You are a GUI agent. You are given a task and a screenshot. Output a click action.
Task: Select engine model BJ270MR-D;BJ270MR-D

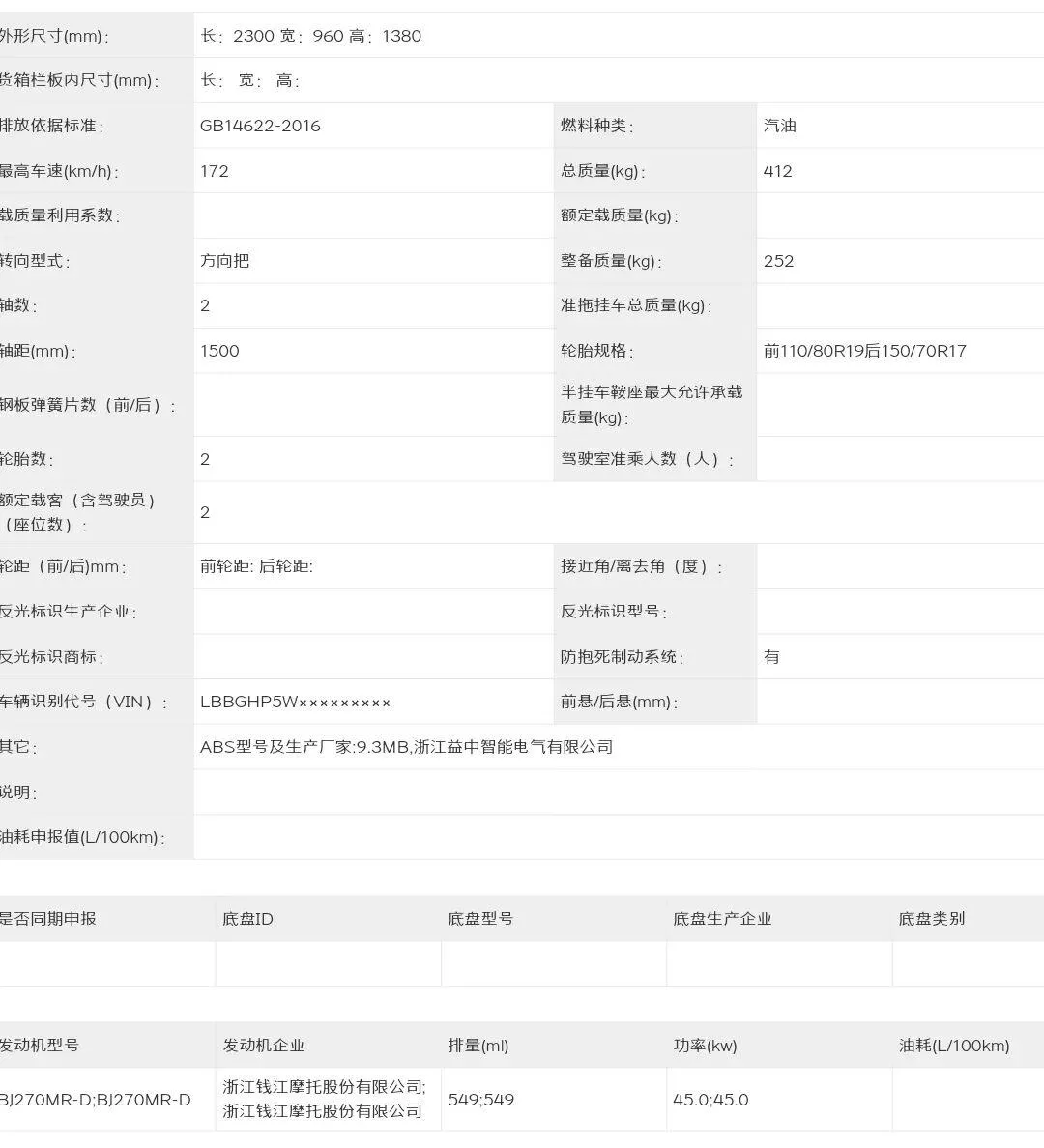tap(96, 1100)
